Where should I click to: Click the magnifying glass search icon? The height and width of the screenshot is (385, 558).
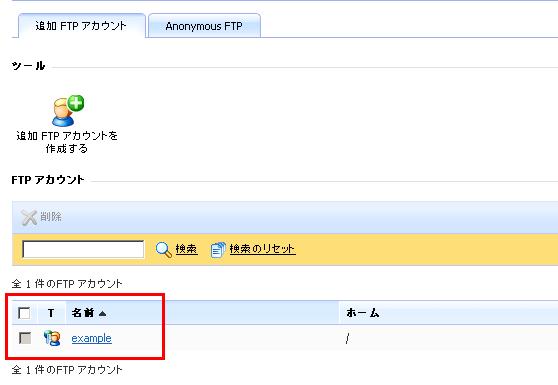coord(164,249)
